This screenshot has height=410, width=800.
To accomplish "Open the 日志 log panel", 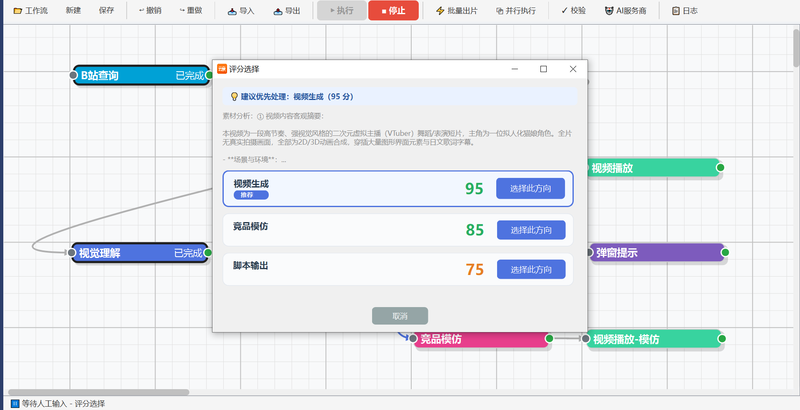I will coord(685,10).
